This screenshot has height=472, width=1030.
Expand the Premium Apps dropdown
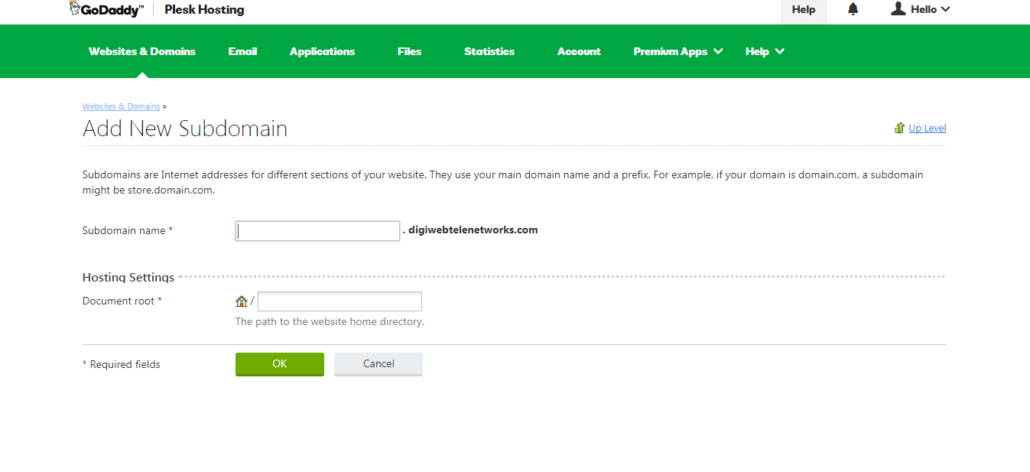pyautogui.click(x=678, y=51)
